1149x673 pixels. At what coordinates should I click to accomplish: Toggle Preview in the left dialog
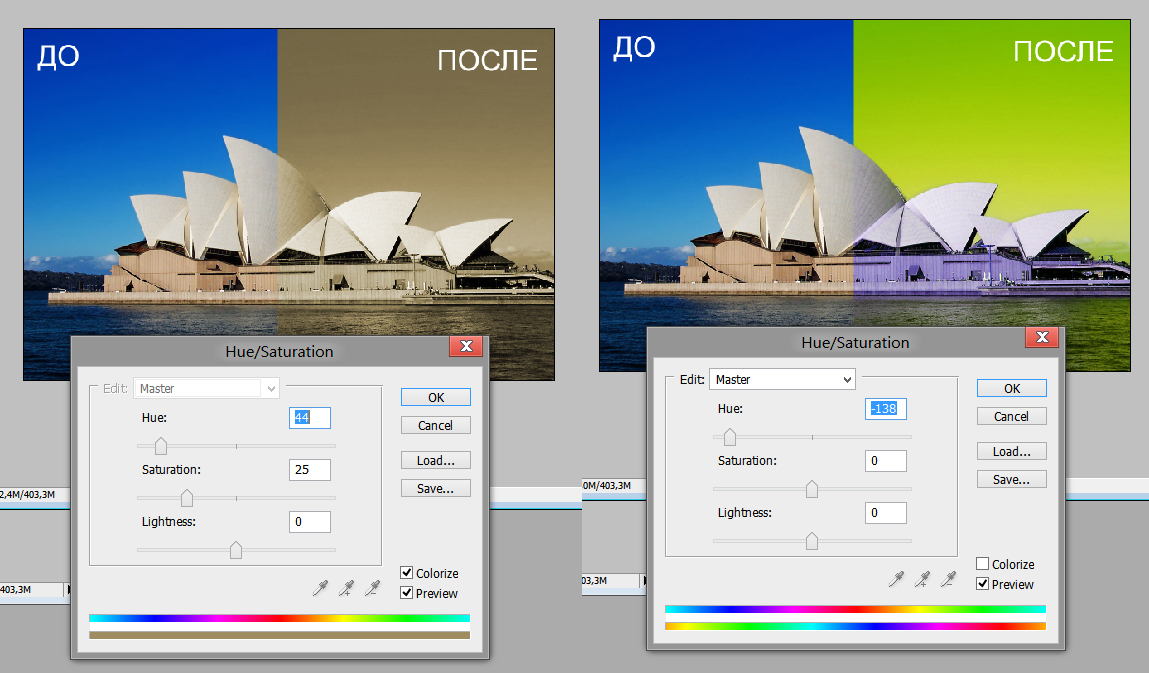pos(407,592)
